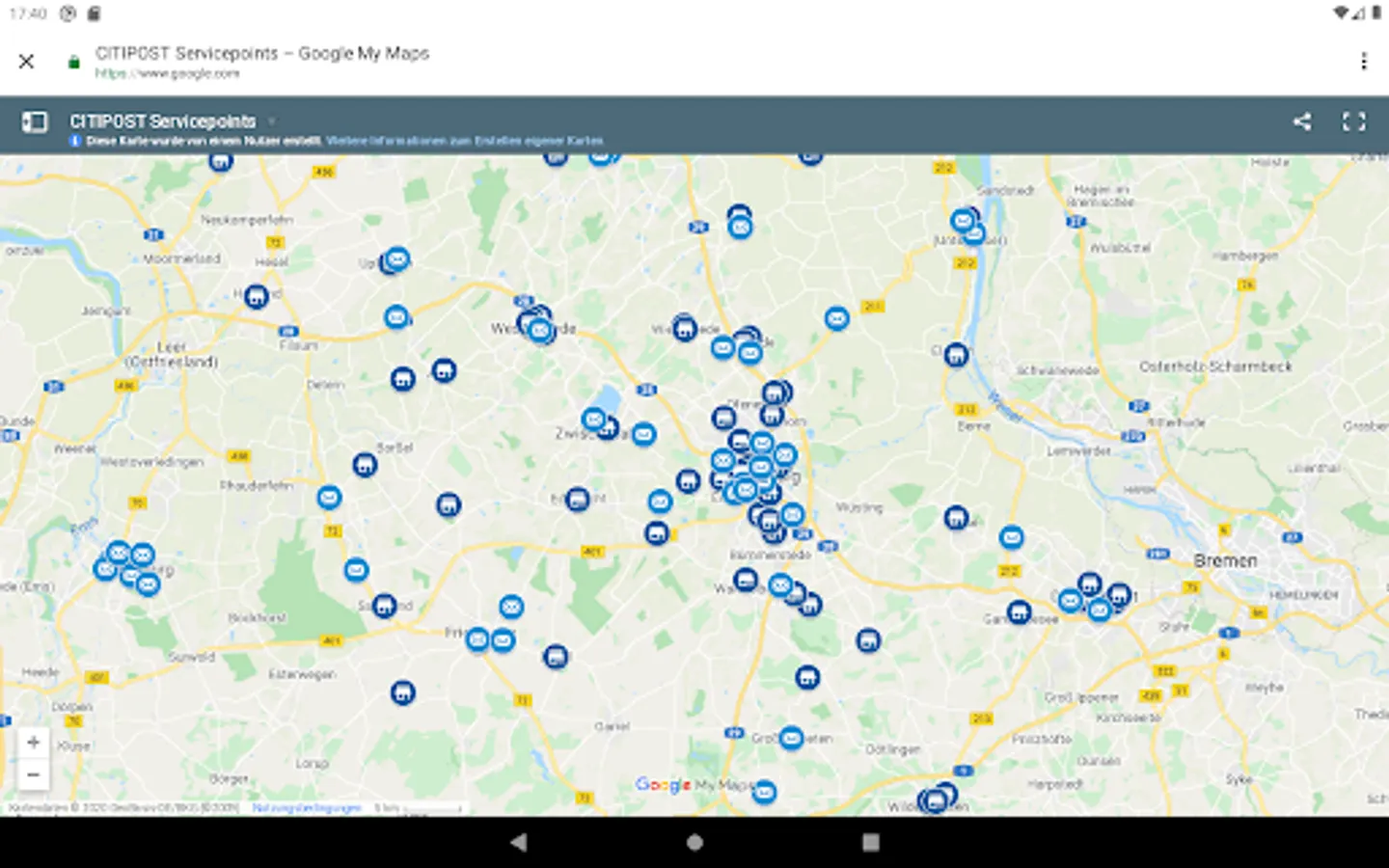
Task: View the secure connection lock icon
Action: (x=73, y=63)
